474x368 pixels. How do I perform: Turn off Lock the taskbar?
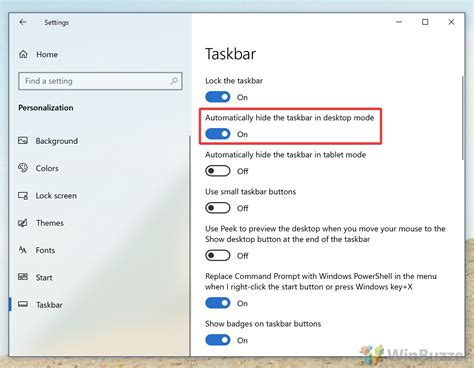pos(218,97)
